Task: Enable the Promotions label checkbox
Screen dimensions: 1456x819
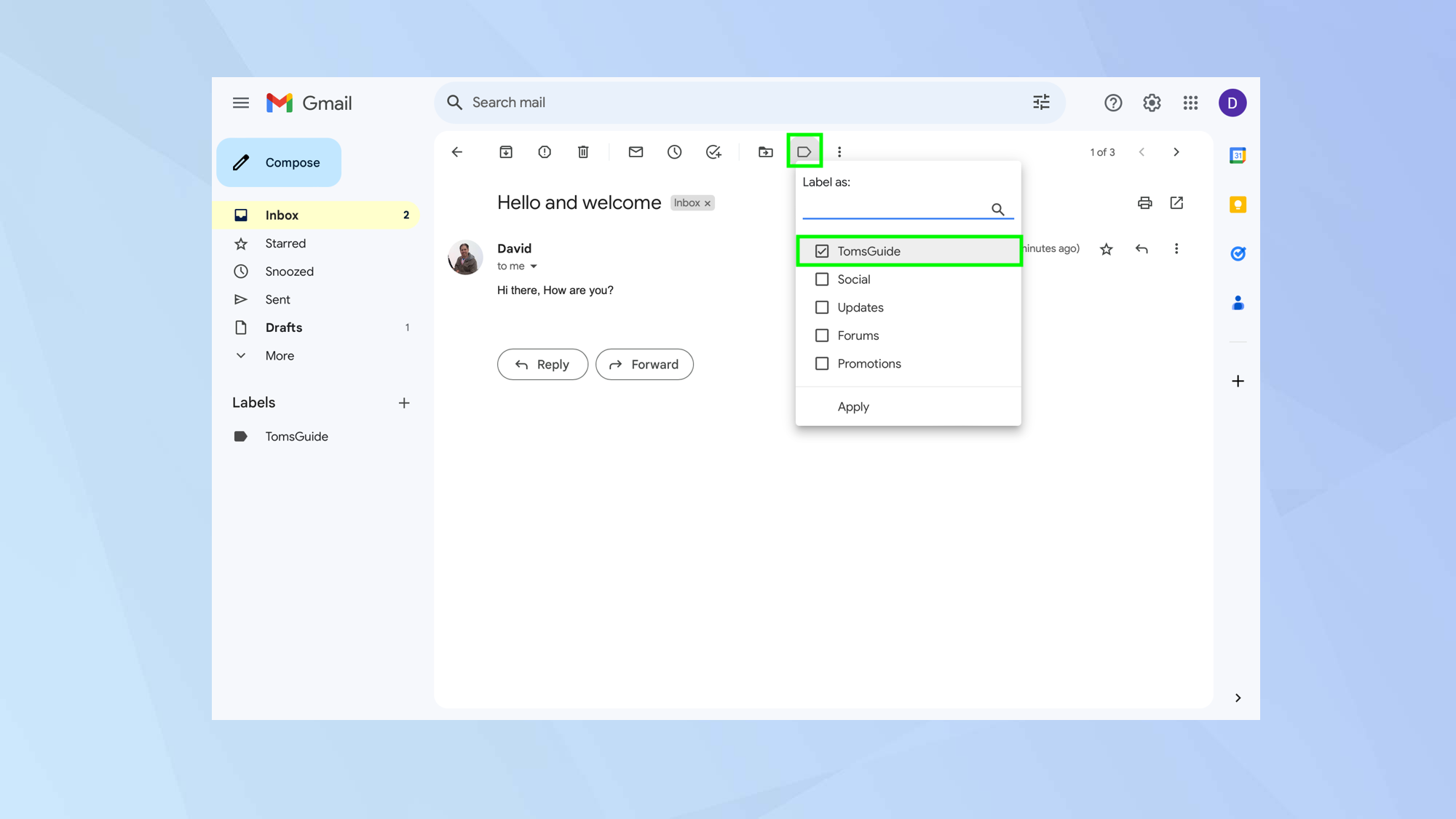Action: click(x=822, y=363)
